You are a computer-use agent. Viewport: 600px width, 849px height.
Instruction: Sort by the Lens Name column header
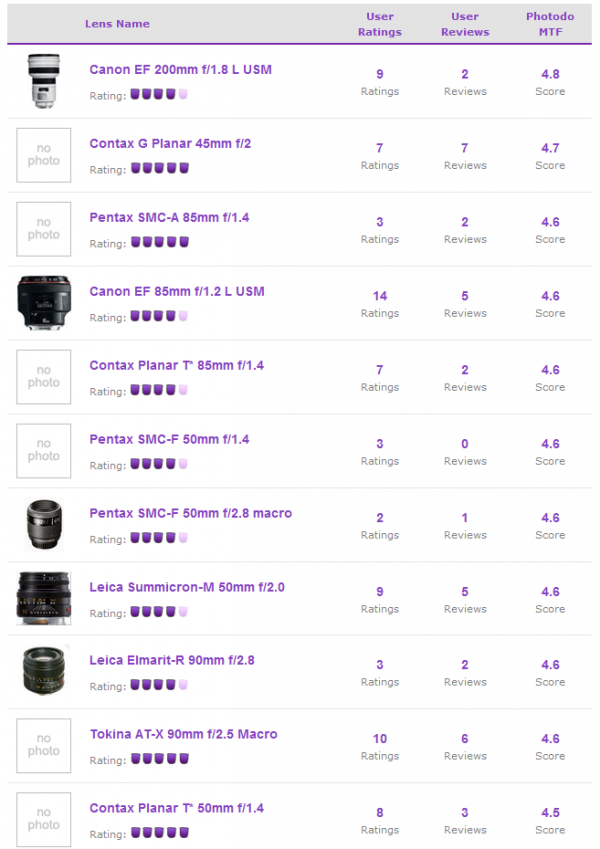(x=117, y=24)
